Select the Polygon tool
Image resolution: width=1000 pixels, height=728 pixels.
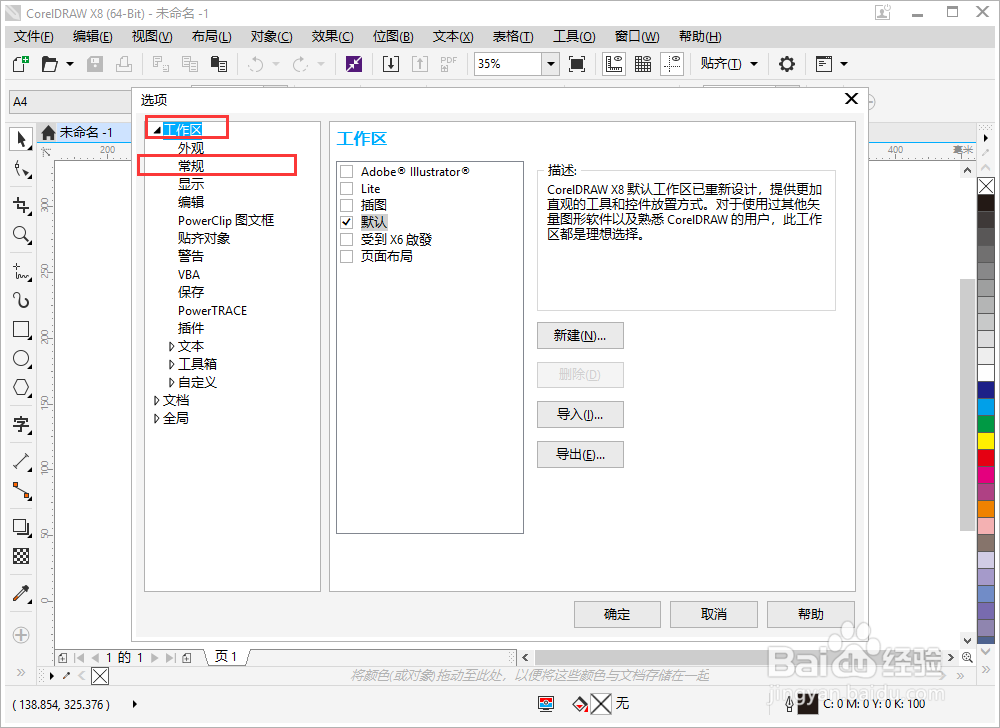coord(21,388)
